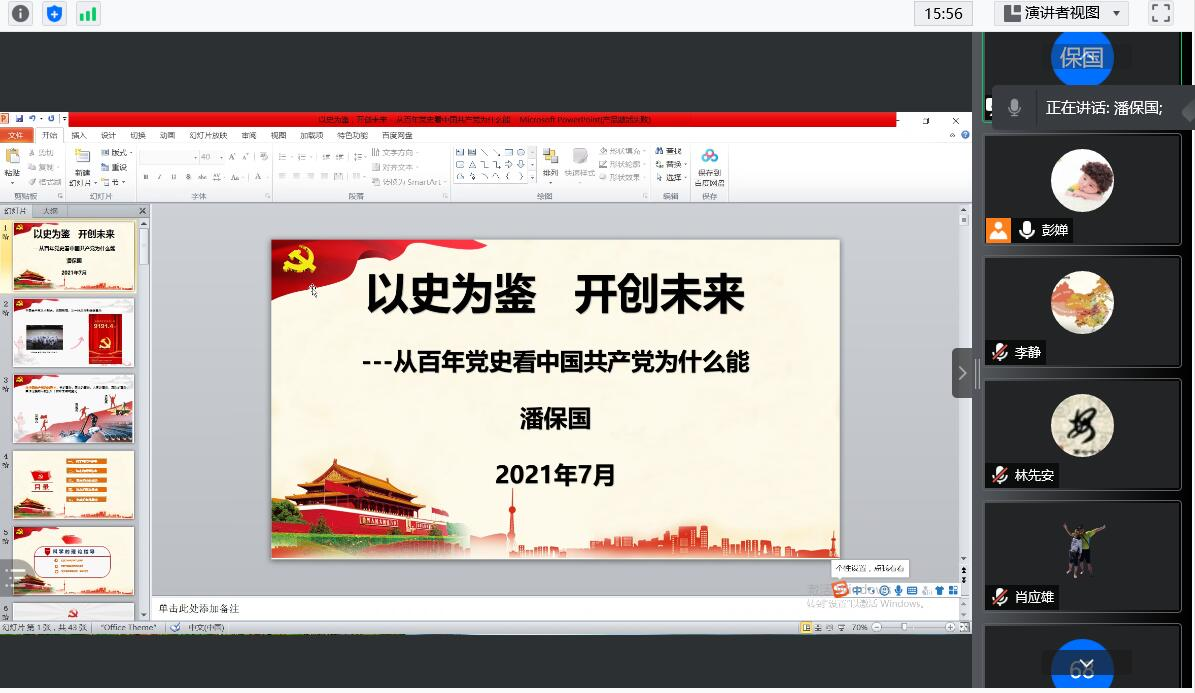This screenshot has width=1195, height=693.
Task: Enter full screen mode
Action: [1161, 13]
